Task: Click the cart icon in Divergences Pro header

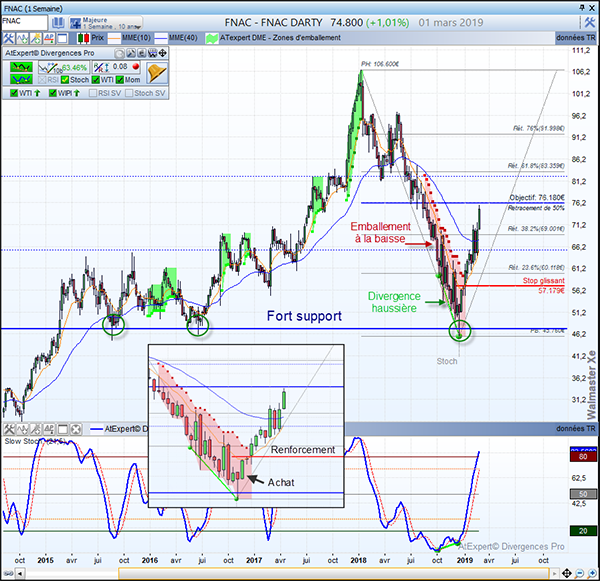Action: (x=152, y=53)
